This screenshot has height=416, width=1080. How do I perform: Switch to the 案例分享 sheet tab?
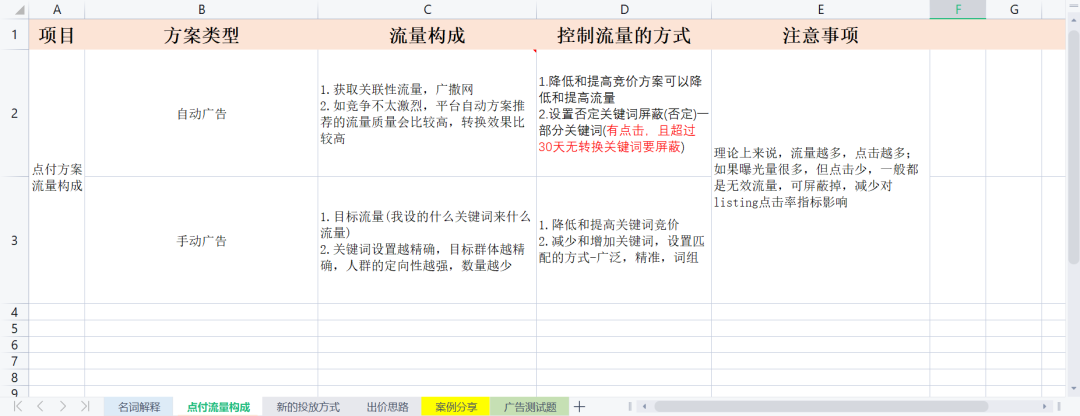point(456,406)
